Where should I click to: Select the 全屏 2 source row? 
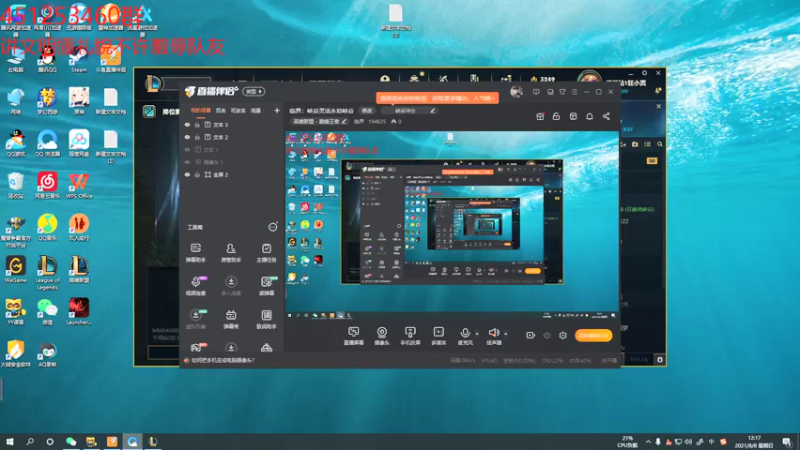[232, 174]
